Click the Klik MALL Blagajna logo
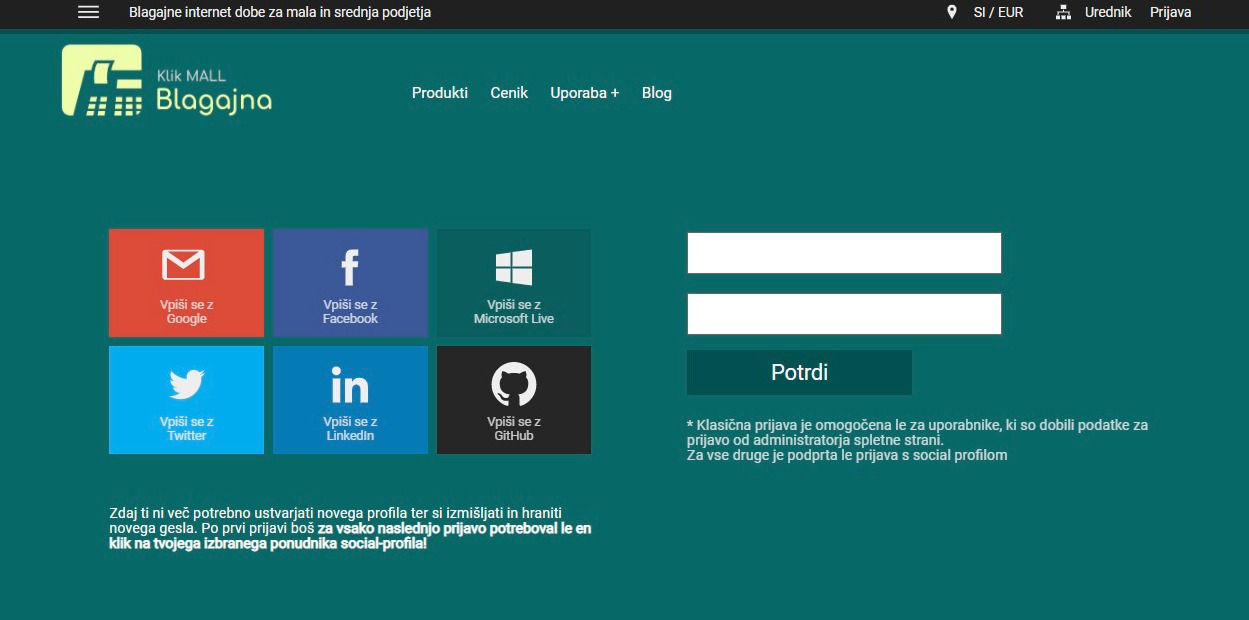 pos(167,81)
